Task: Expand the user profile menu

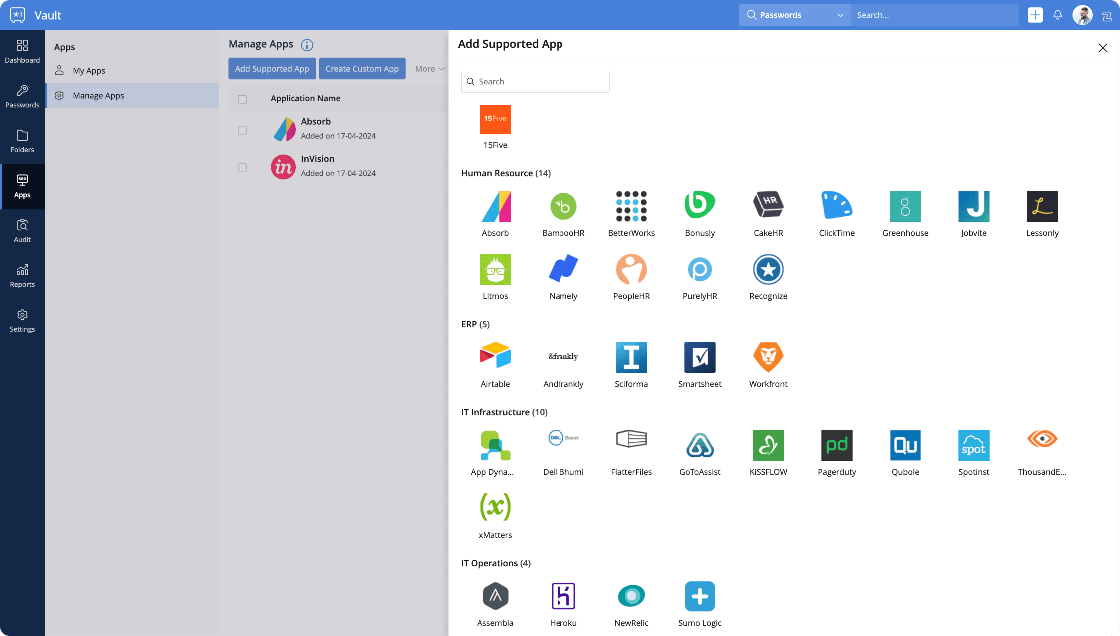Action: 1082,14
